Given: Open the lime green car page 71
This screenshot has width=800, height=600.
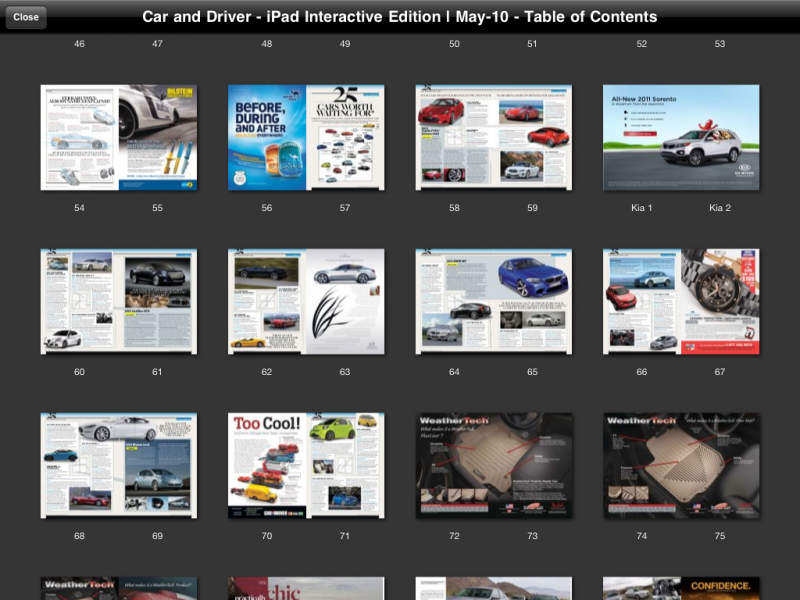Looking at the screenshot, I should [346, 465].
